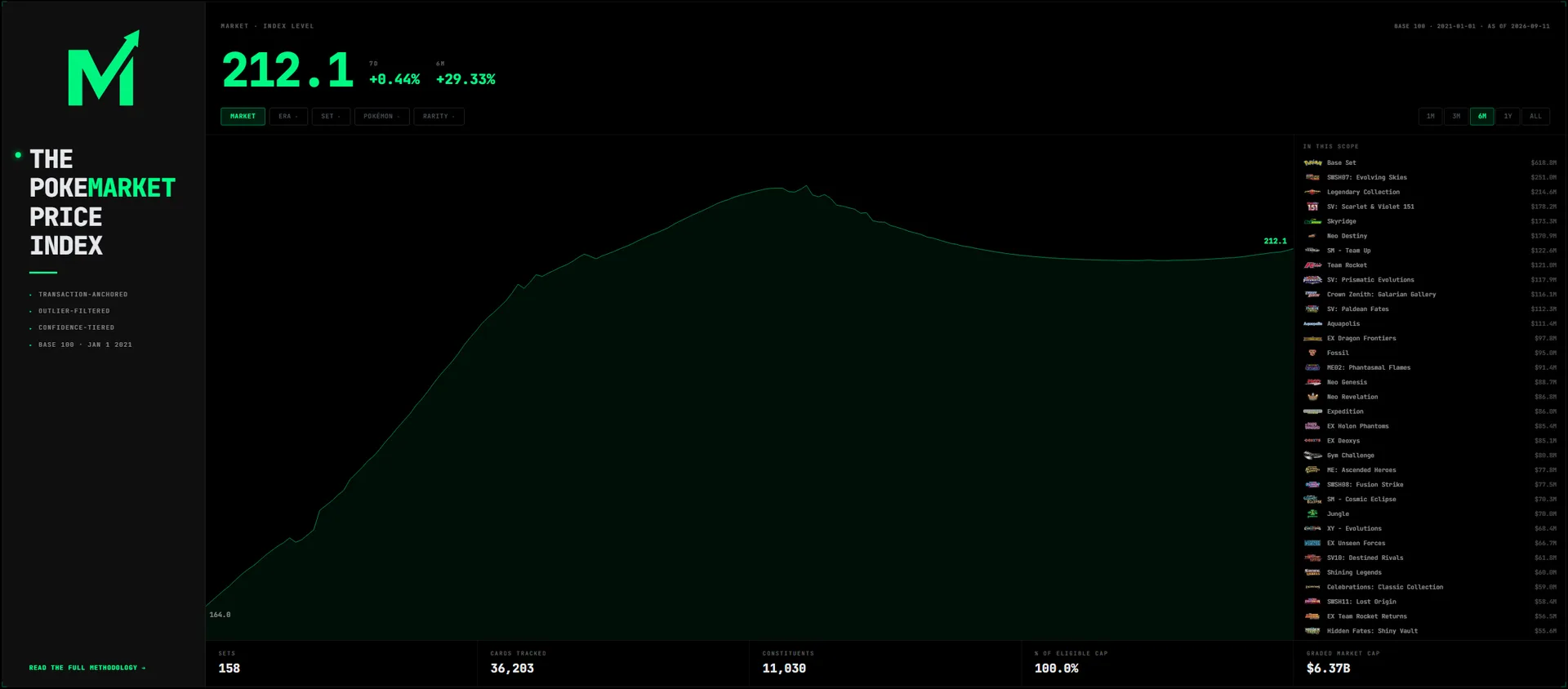This screenshot has height=689, width=1568.
Task: Click the Neo Destiny set logo
Action: [1312, 236]
